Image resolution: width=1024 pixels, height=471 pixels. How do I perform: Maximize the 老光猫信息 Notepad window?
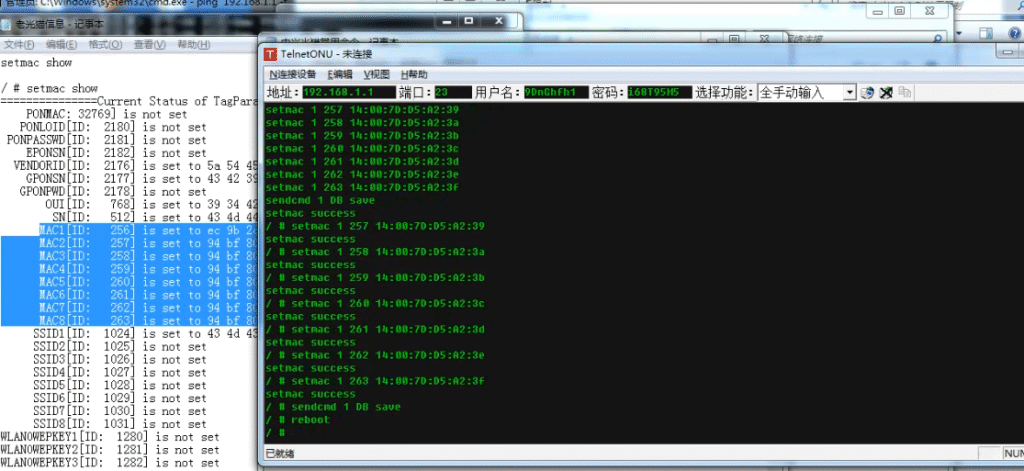[x=468, y=21]
